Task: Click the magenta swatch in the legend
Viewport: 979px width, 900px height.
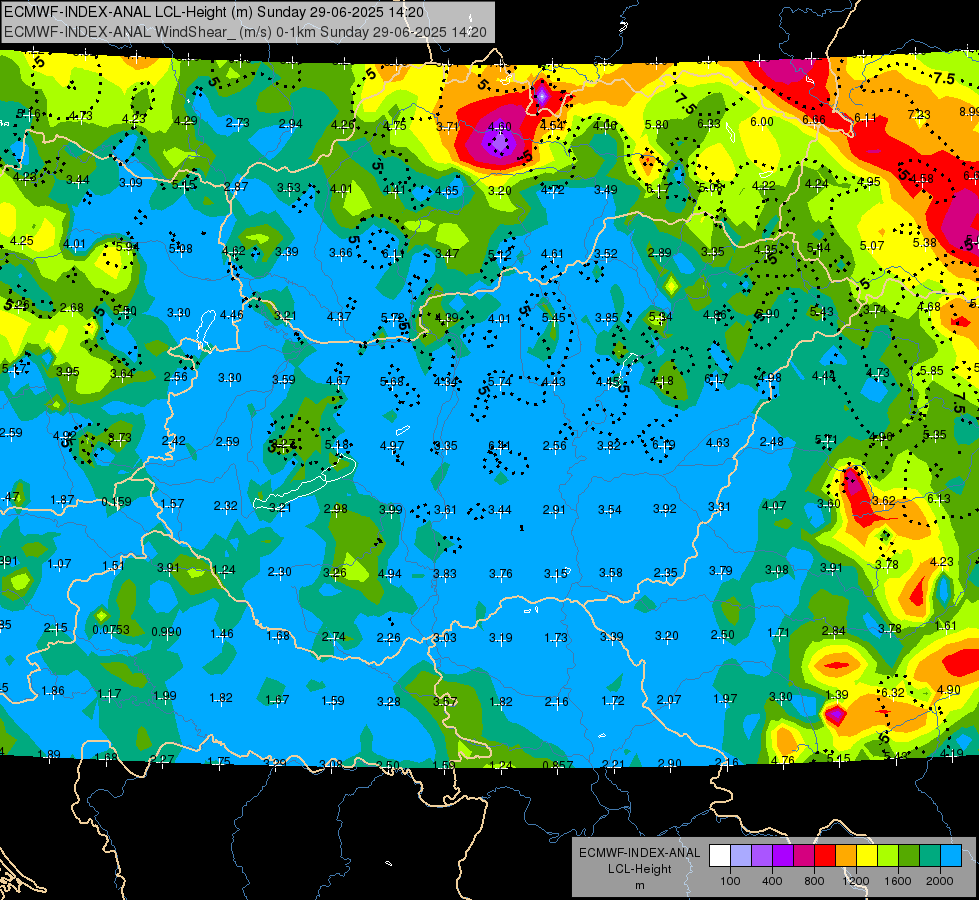Action: coord(804,856)
